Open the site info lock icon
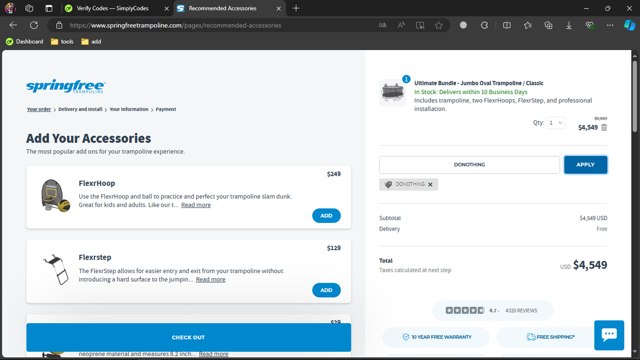The height and width of the screenshot is (360, 640). [59, 25]
